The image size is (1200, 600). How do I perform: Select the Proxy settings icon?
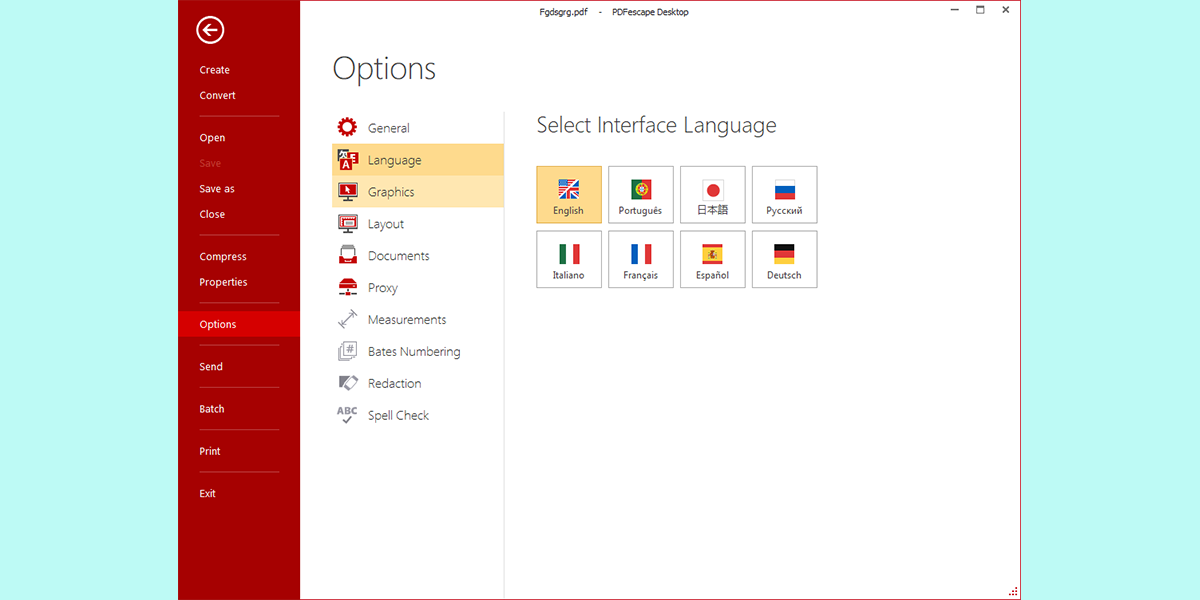coord(347,288)
